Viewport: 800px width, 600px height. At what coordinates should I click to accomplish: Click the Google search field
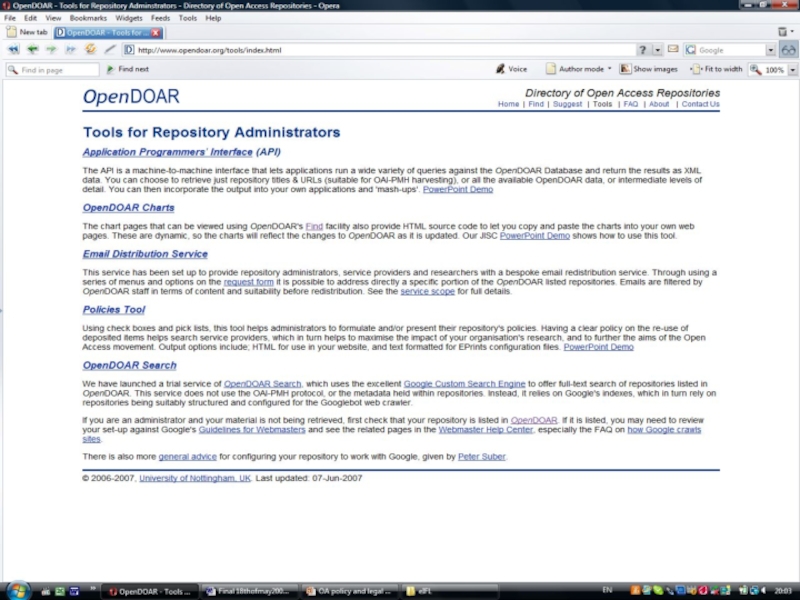tap(725, 50)
